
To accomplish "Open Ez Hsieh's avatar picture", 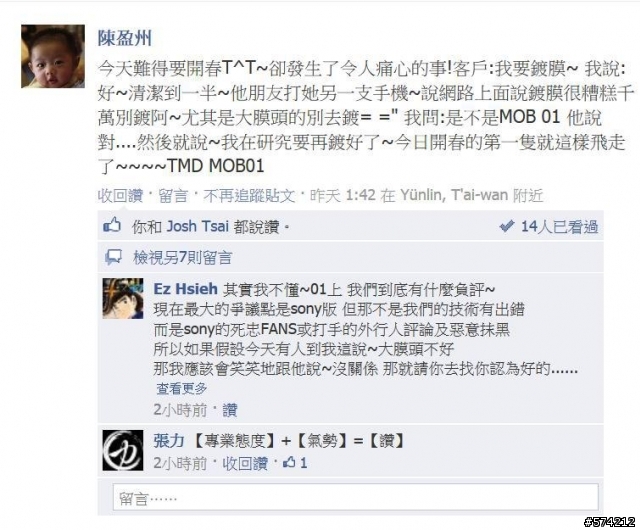I will pos(123,298).
